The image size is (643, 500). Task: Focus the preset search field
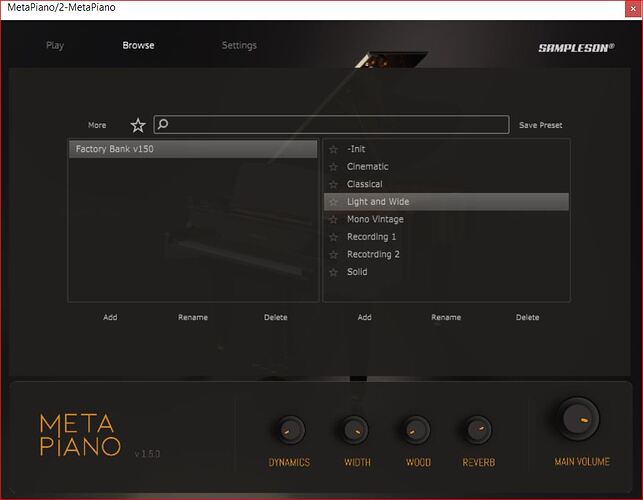(331, 124)
